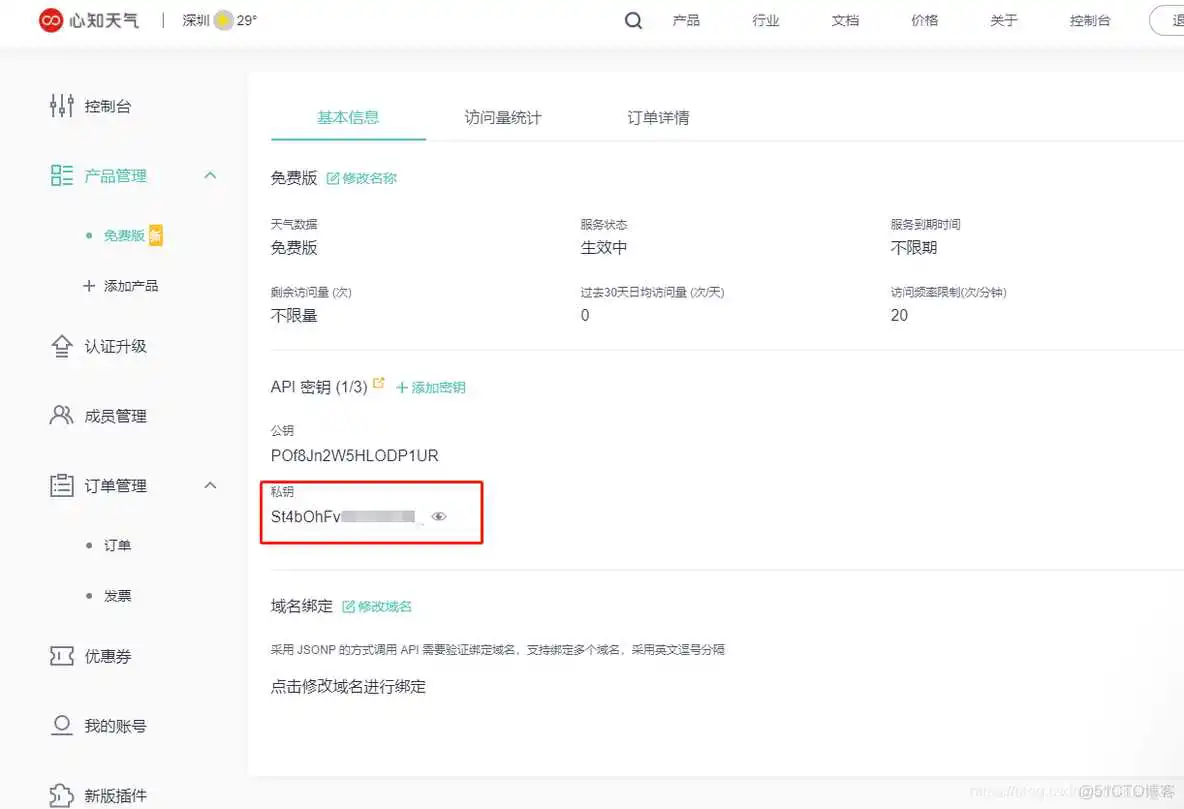
Task: Open the API 密钥 external link icon
Action: coord(378,380)
